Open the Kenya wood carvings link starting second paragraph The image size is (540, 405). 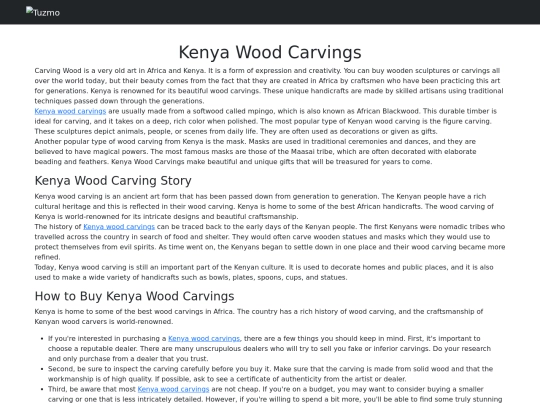tap(70, 111)
